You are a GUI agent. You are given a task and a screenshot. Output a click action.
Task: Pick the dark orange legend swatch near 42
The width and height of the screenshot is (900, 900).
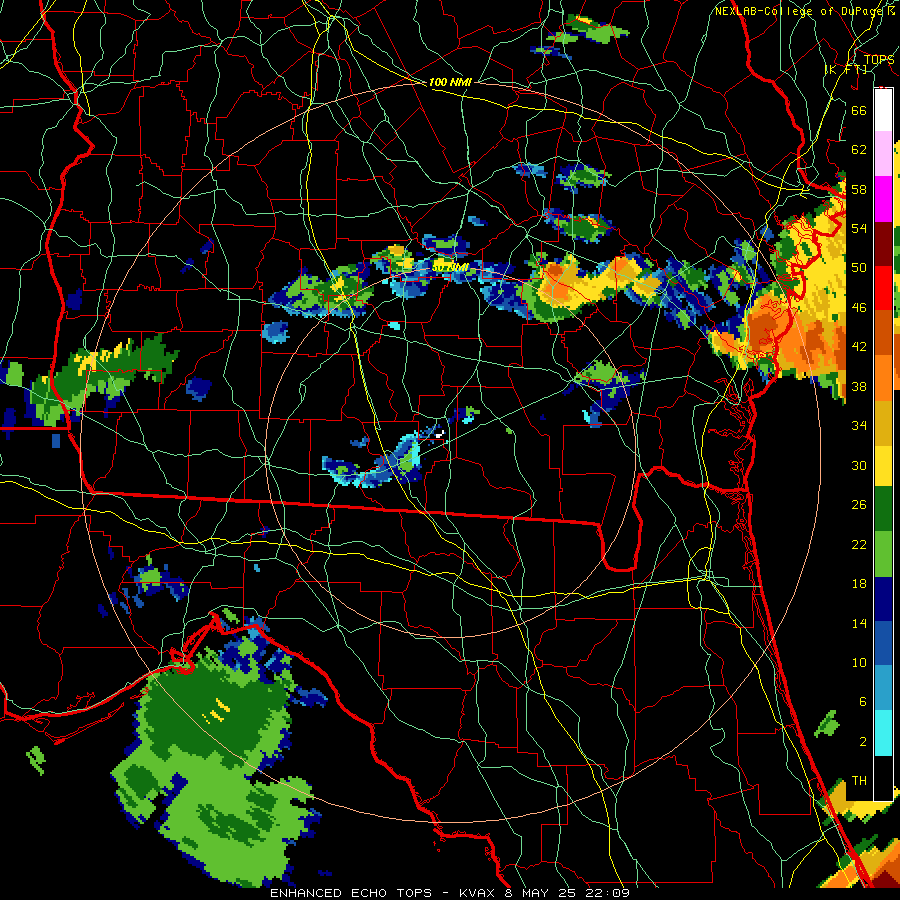click(x=883, y=333)
